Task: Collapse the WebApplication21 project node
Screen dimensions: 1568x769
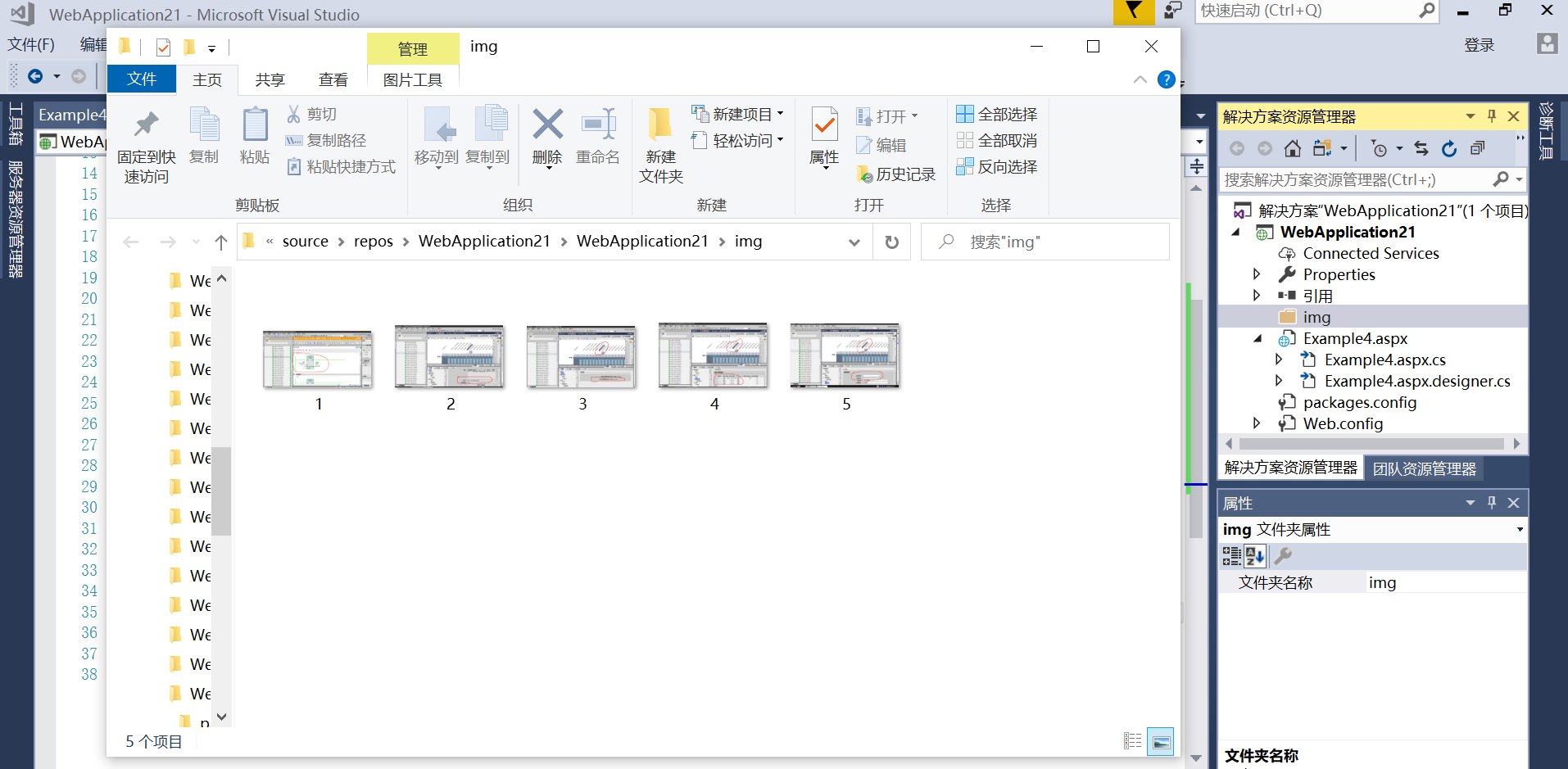Action: [1238, 232]
